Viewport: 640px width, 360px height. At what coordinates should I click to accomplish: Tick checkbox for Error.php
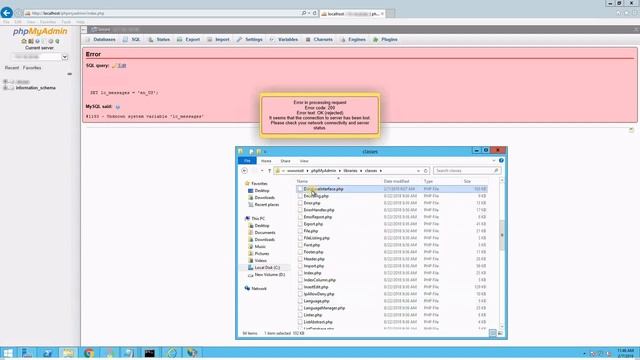300,203
